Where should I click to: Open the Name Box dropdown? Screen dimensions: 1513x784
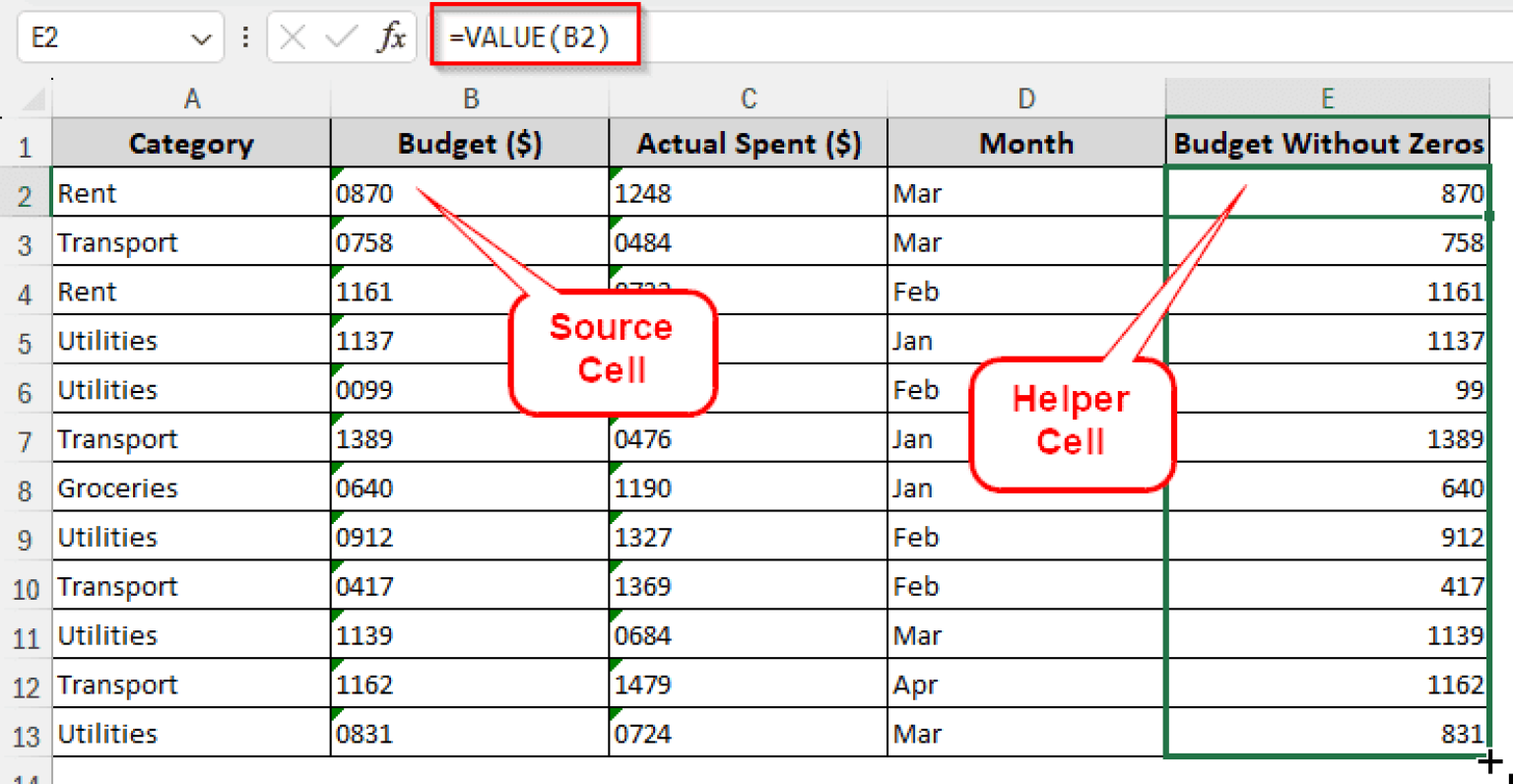[200, 36]
